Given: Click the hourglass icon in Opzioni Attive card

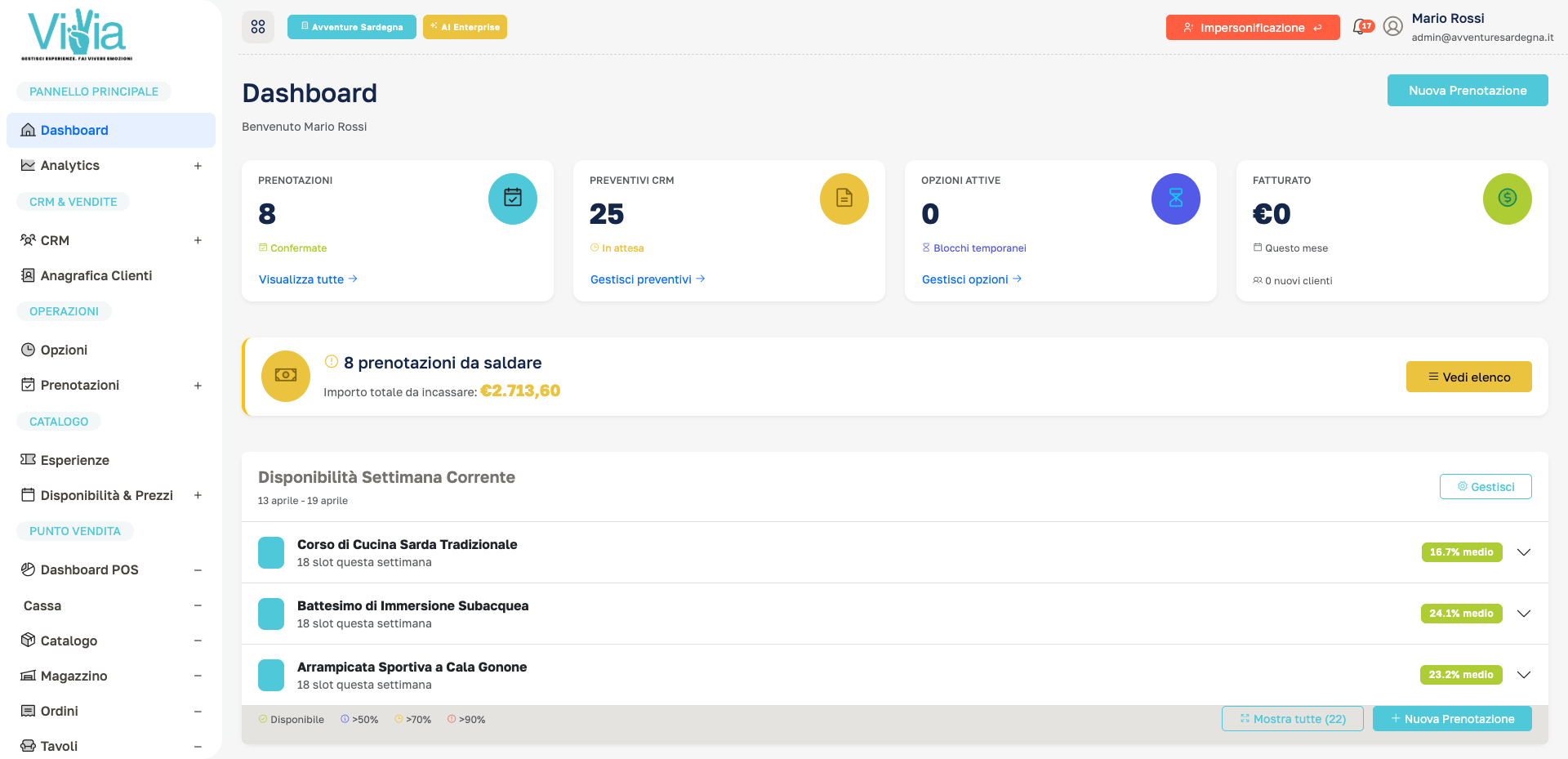Looking at the screenshot, I should [1176, 199].
